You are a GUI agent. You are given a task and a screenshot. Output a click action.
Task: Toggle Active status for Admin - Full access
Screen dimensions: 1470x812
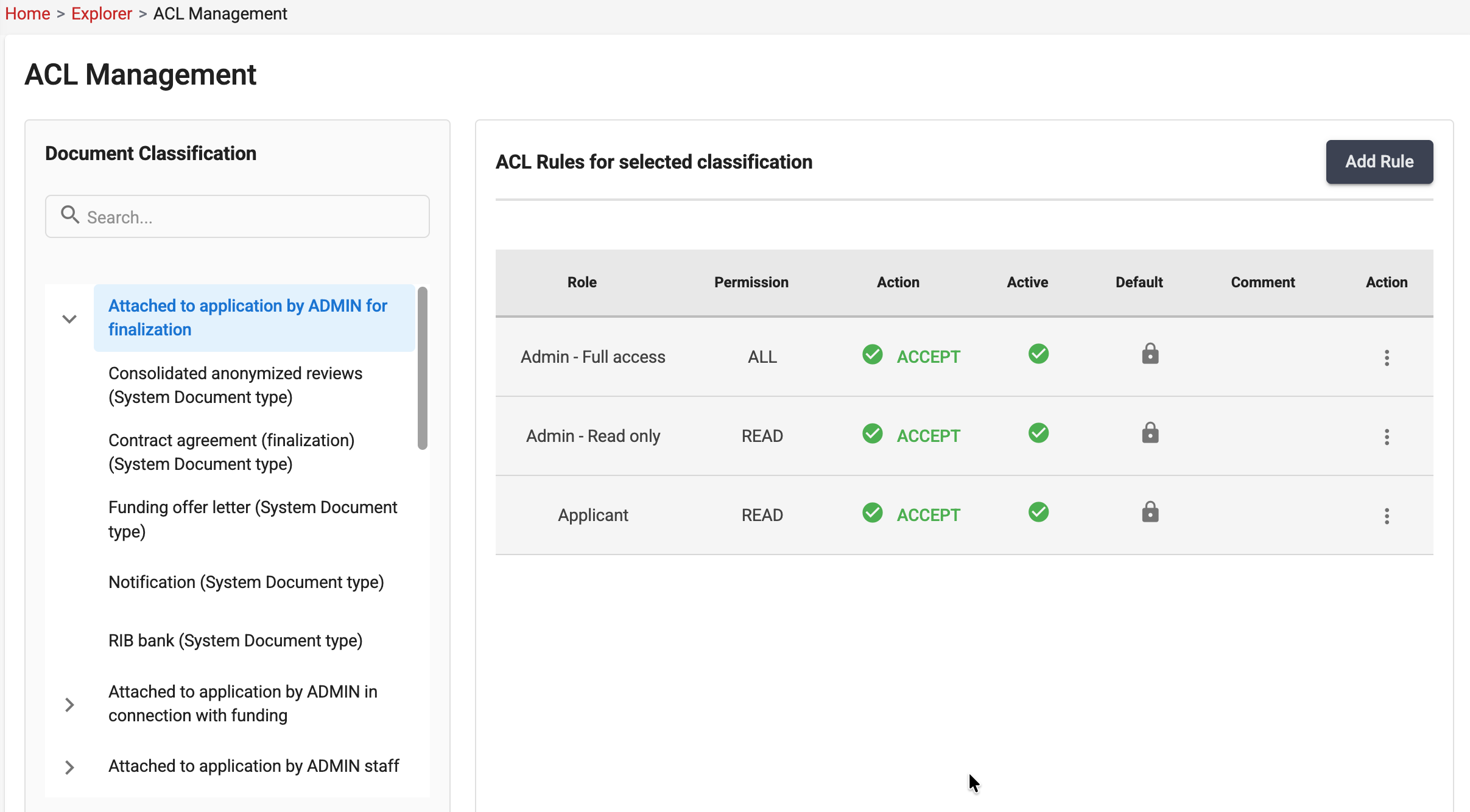pyautogui.click(x=1038, y=354)
